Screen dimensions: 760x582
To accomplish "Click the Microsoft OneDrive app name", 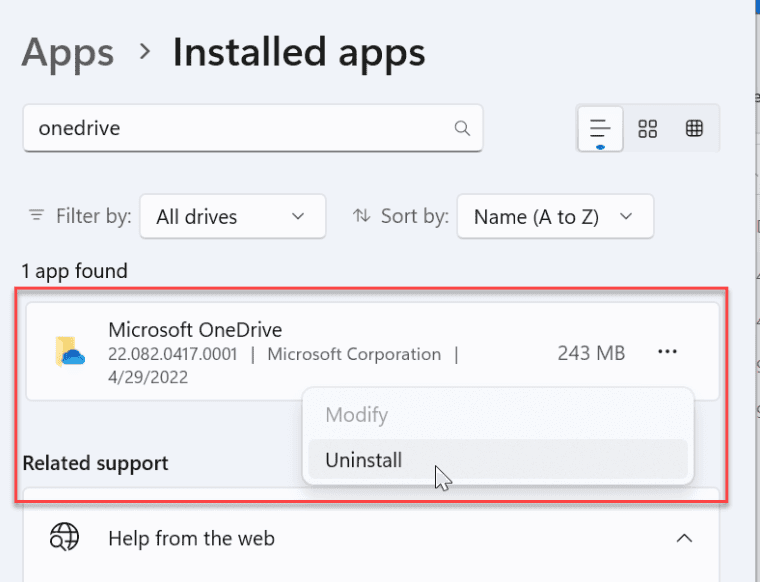I will (x=195, y=329).
